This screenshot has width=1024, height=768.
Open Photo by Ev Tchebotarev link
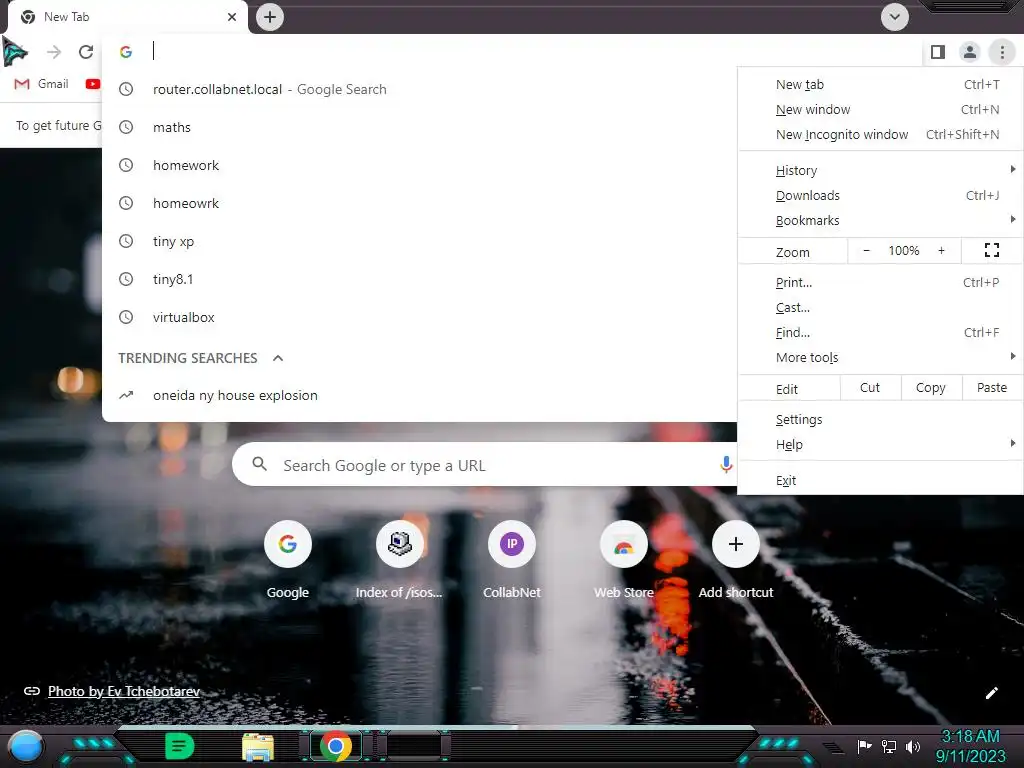point(123,691)
